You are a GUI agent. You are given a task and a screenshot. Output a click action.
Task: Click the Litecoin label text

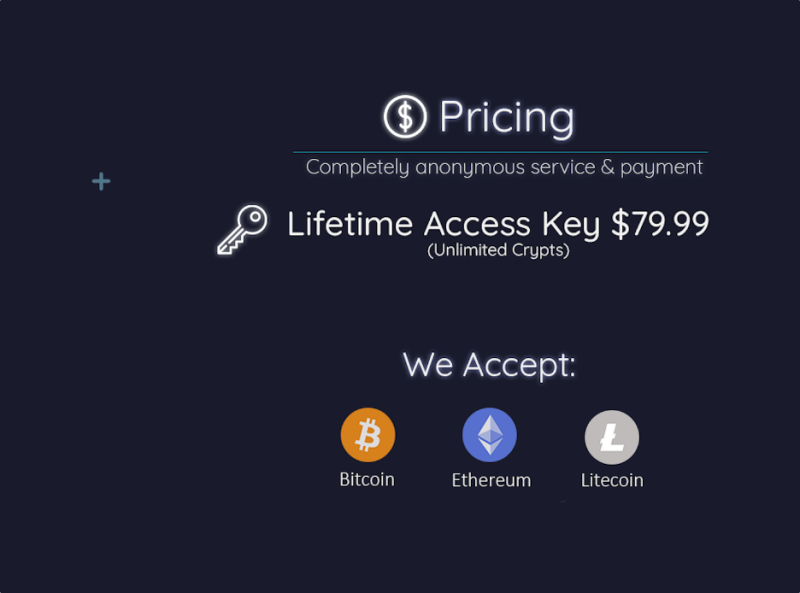point(612,480)
